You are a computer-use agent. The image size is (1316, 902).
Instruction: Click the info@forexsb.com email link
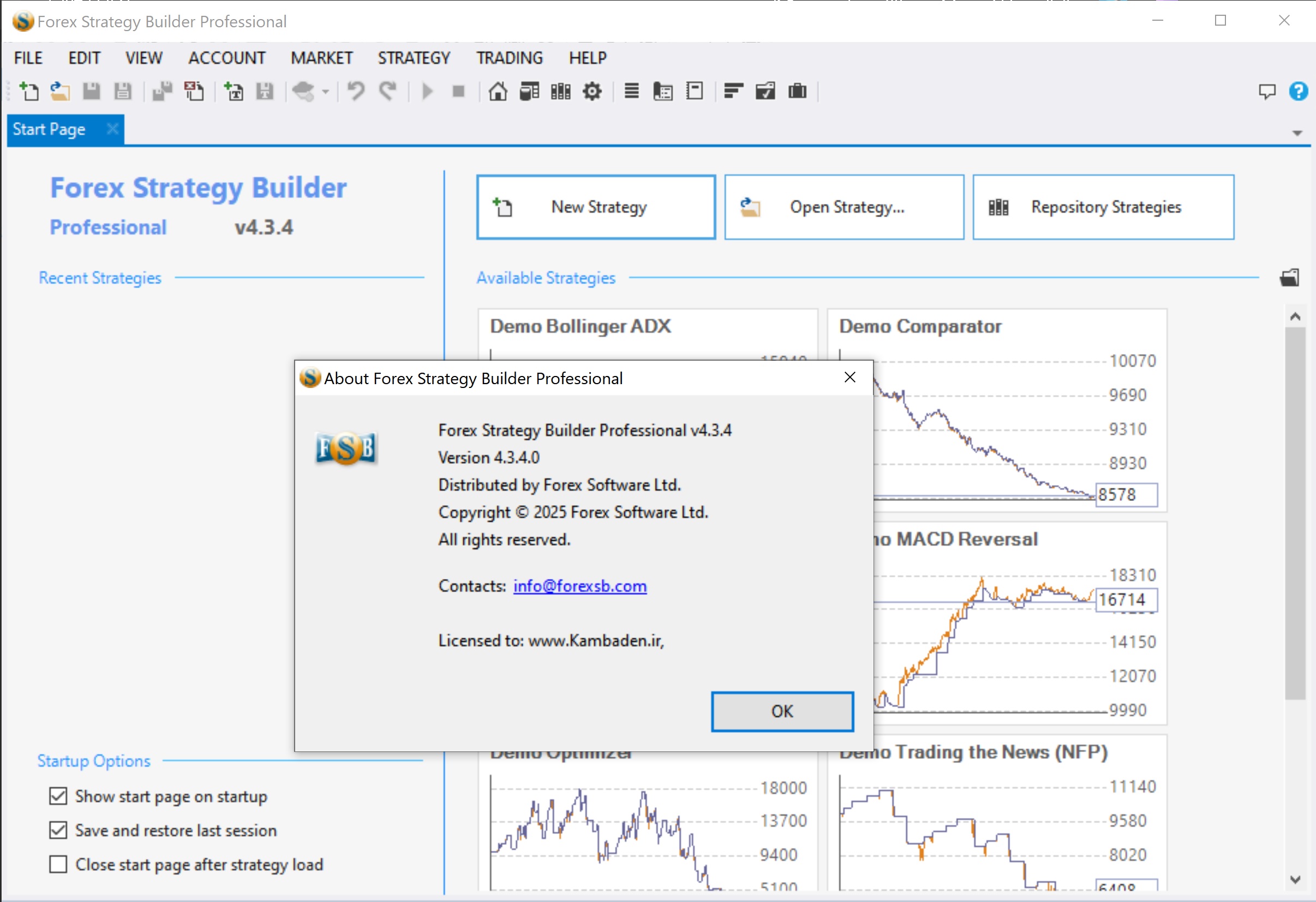580,586
